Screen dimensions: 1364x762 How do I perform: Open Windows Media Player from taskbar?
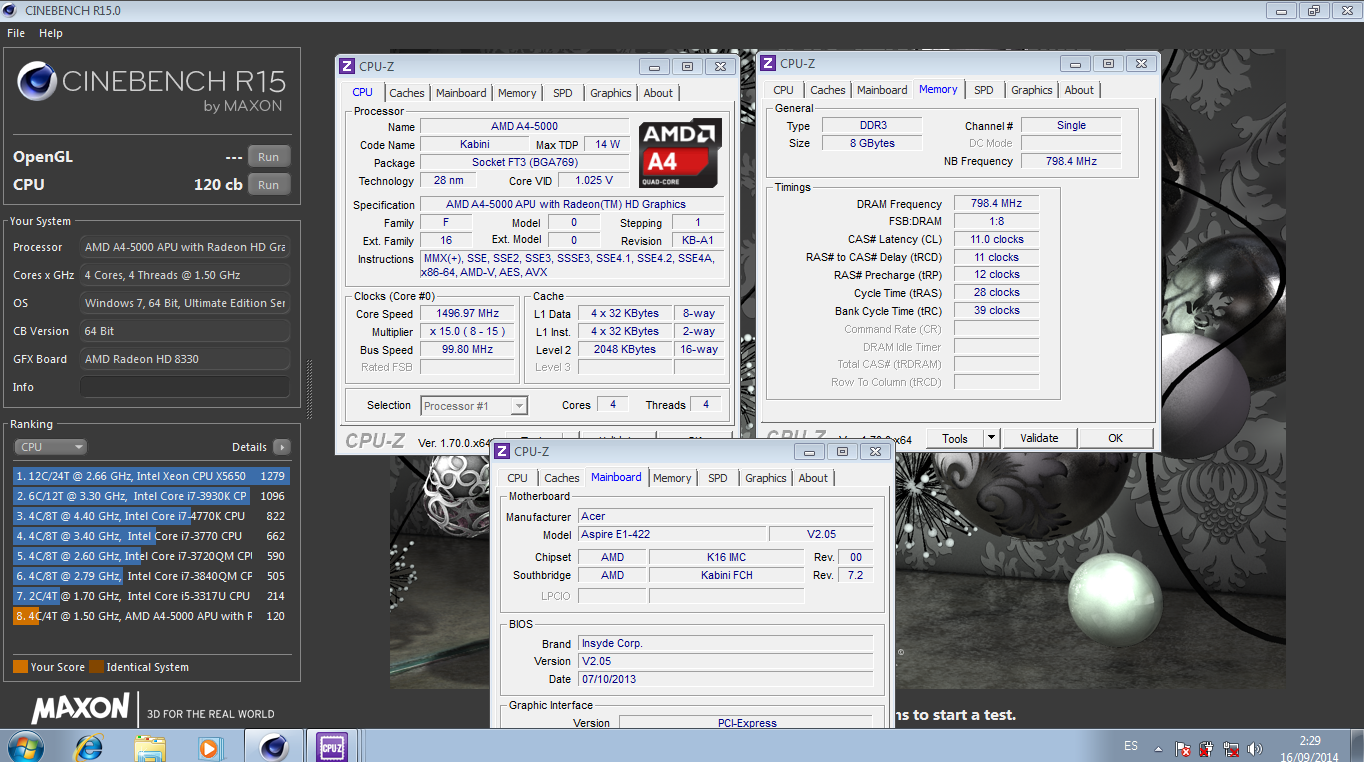(209, 746)
